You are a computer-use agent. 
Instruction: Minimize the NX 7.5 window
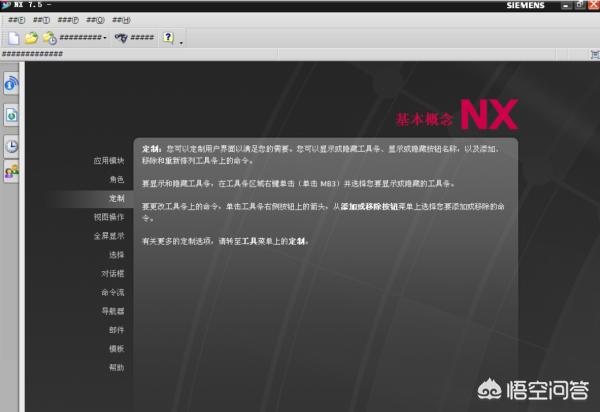(x=566, y=5)
